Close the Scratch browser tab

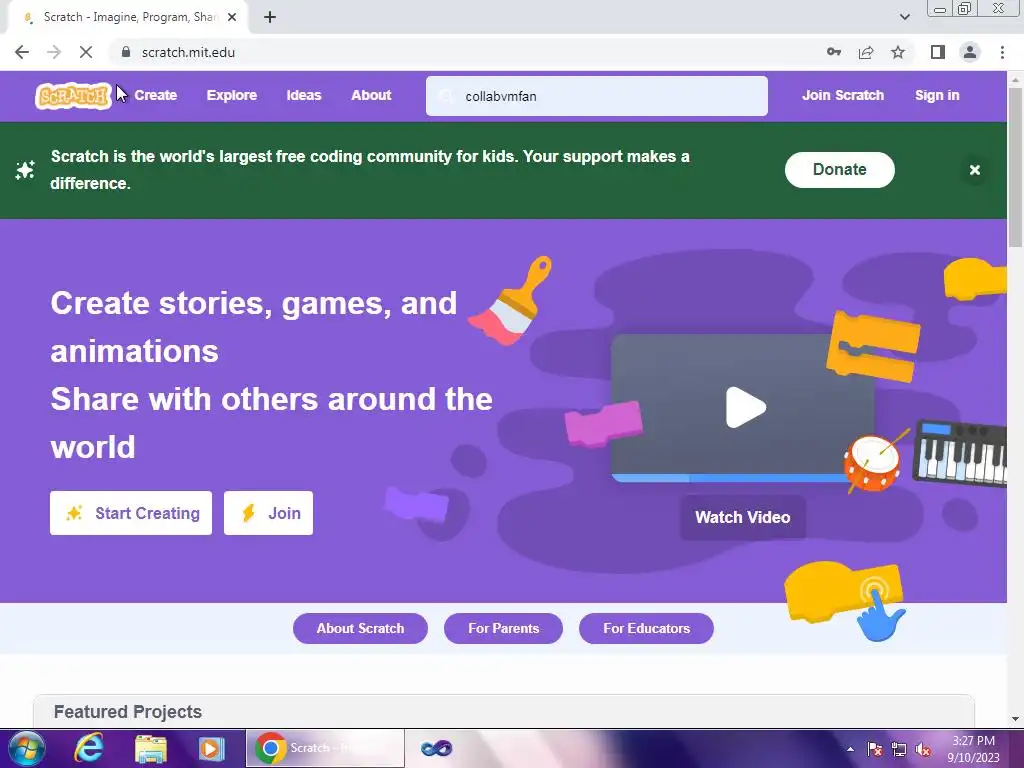point(232,17)
